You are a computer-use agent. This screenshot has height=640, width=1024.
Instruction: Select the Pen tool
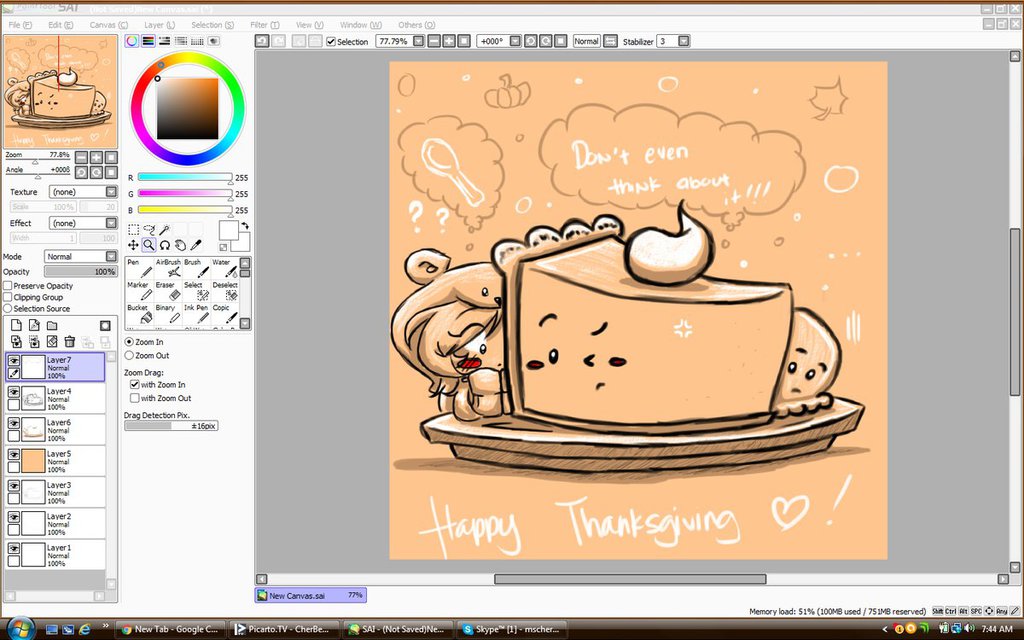point(138,268)
